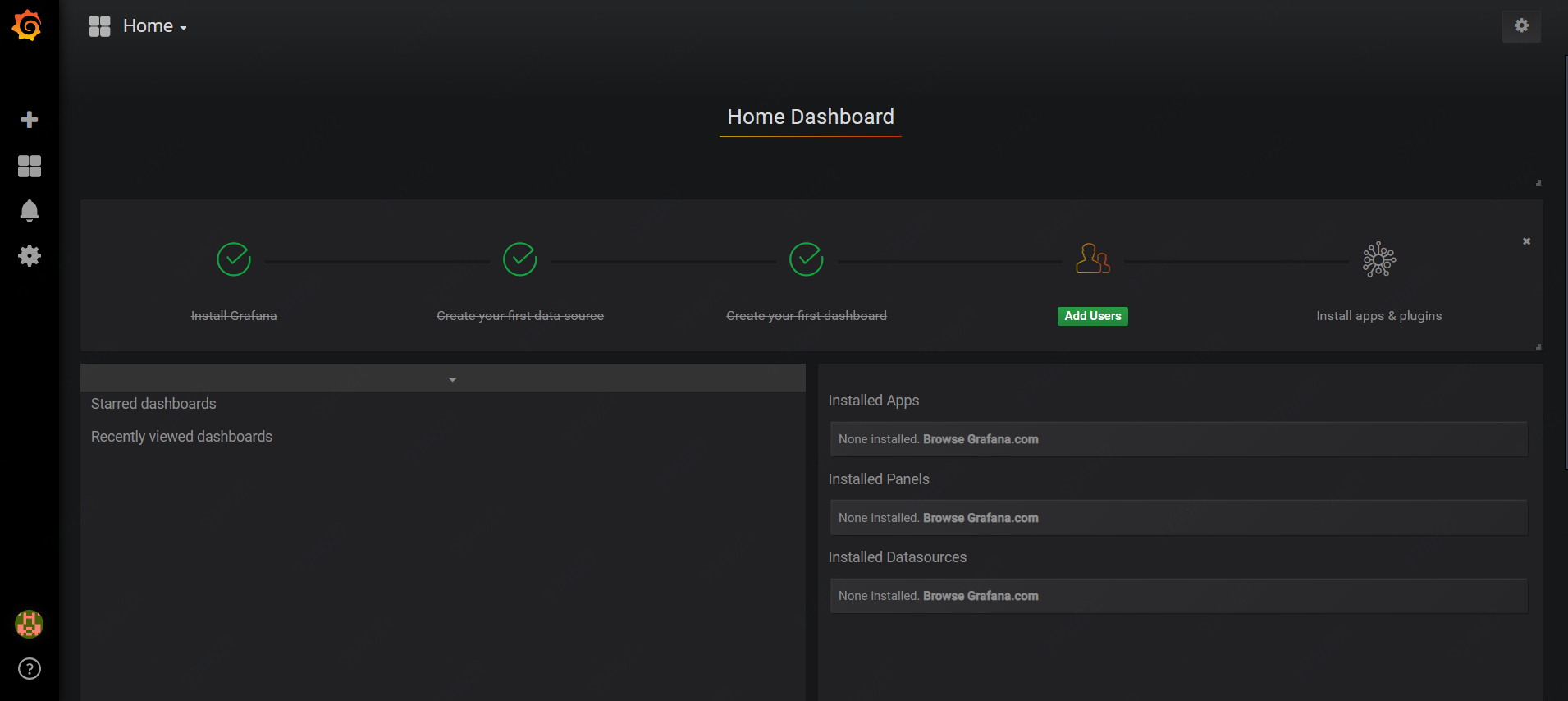Click the first data source checkmark icon

(520, 259)
